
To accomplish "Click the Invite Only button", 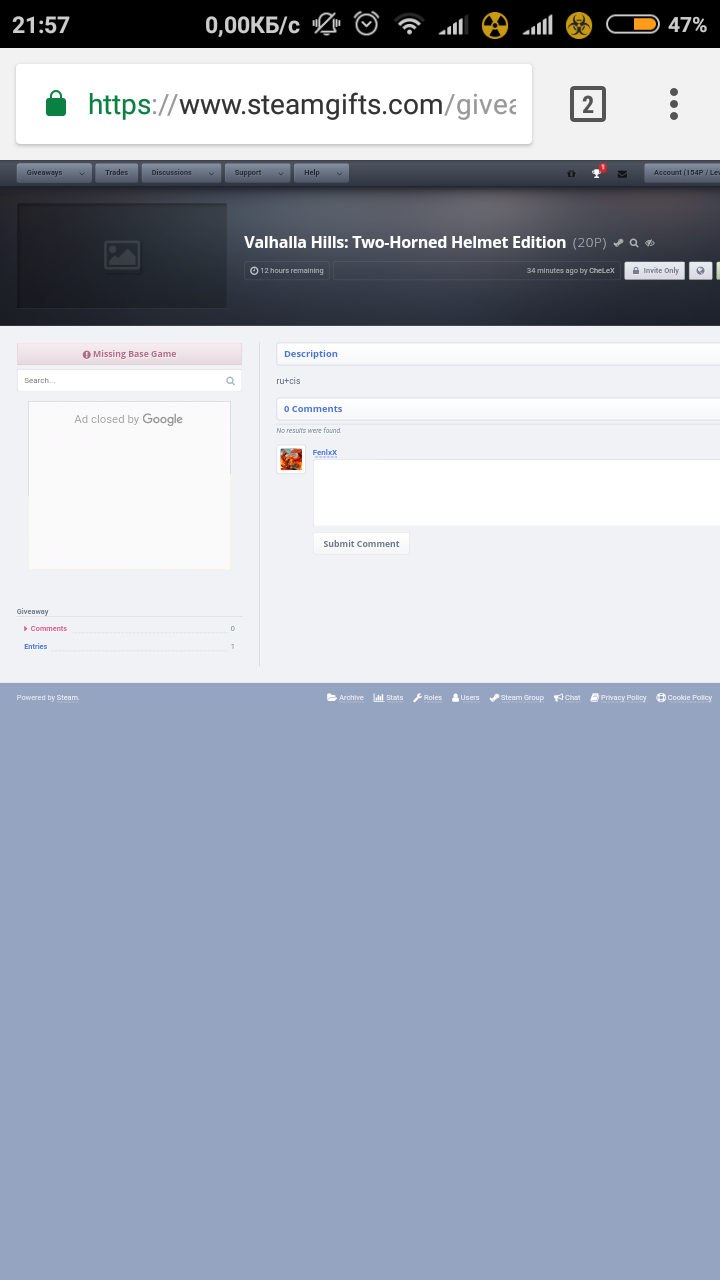I will pos(655,271).
